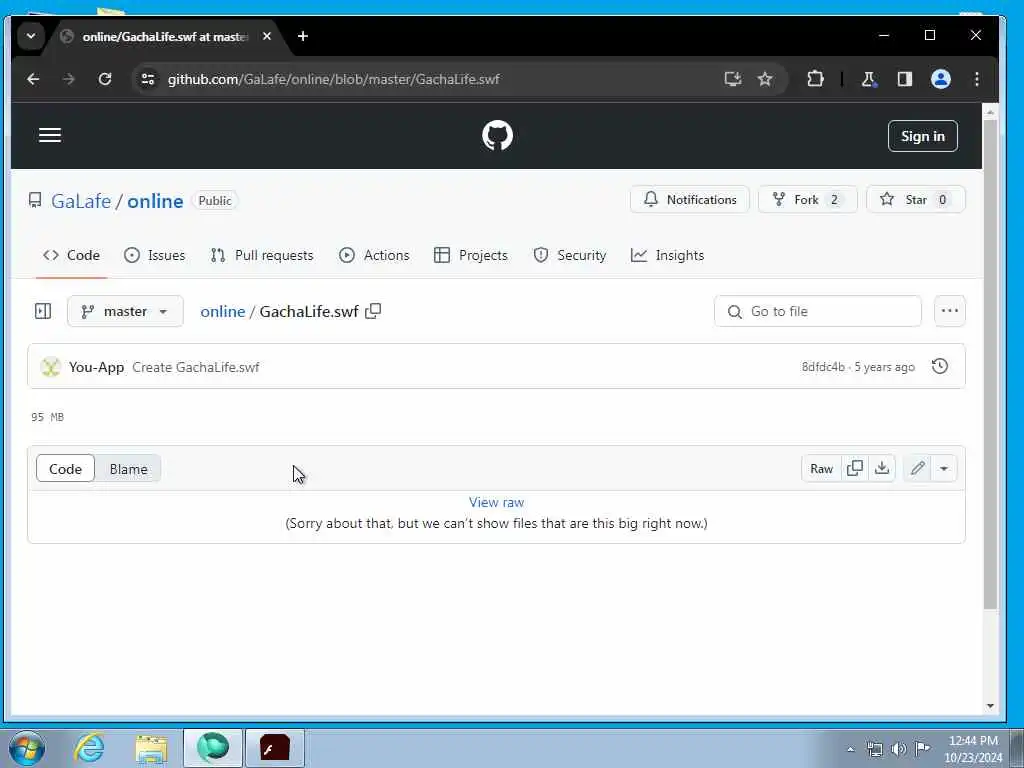Toggle the browser side panel
Viewport: 1024px width, 768px height.
(x=904, y=79)
